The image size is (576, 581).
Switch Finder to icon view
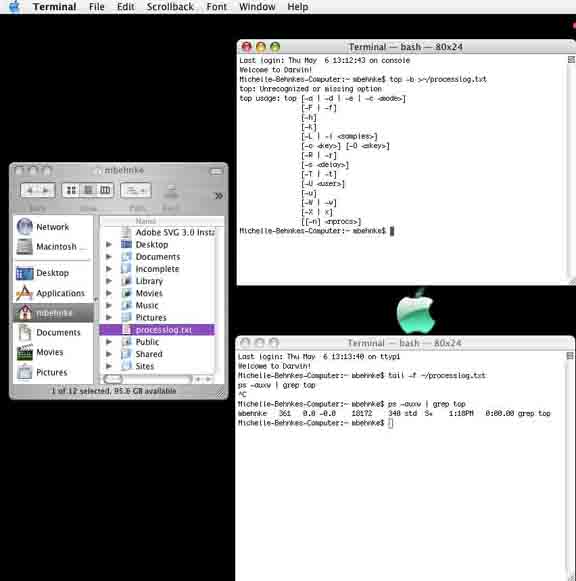coord(71,190)
